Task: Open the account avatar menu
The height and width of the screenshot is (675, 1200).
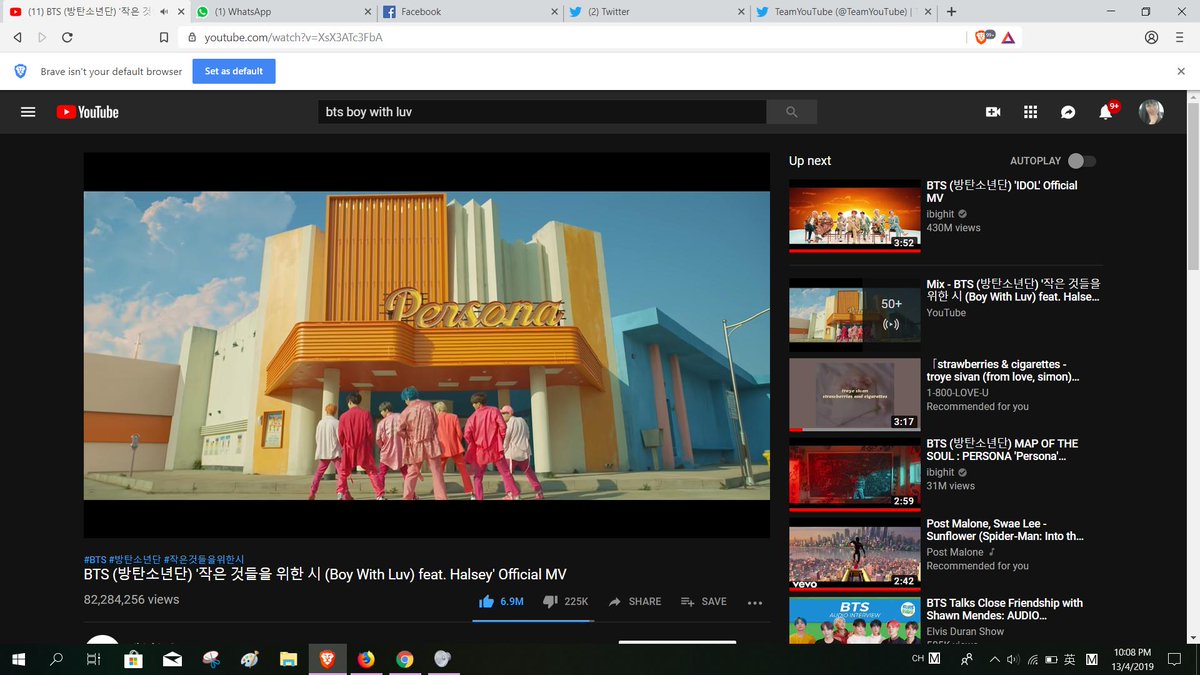Action: coord(1151,112)
